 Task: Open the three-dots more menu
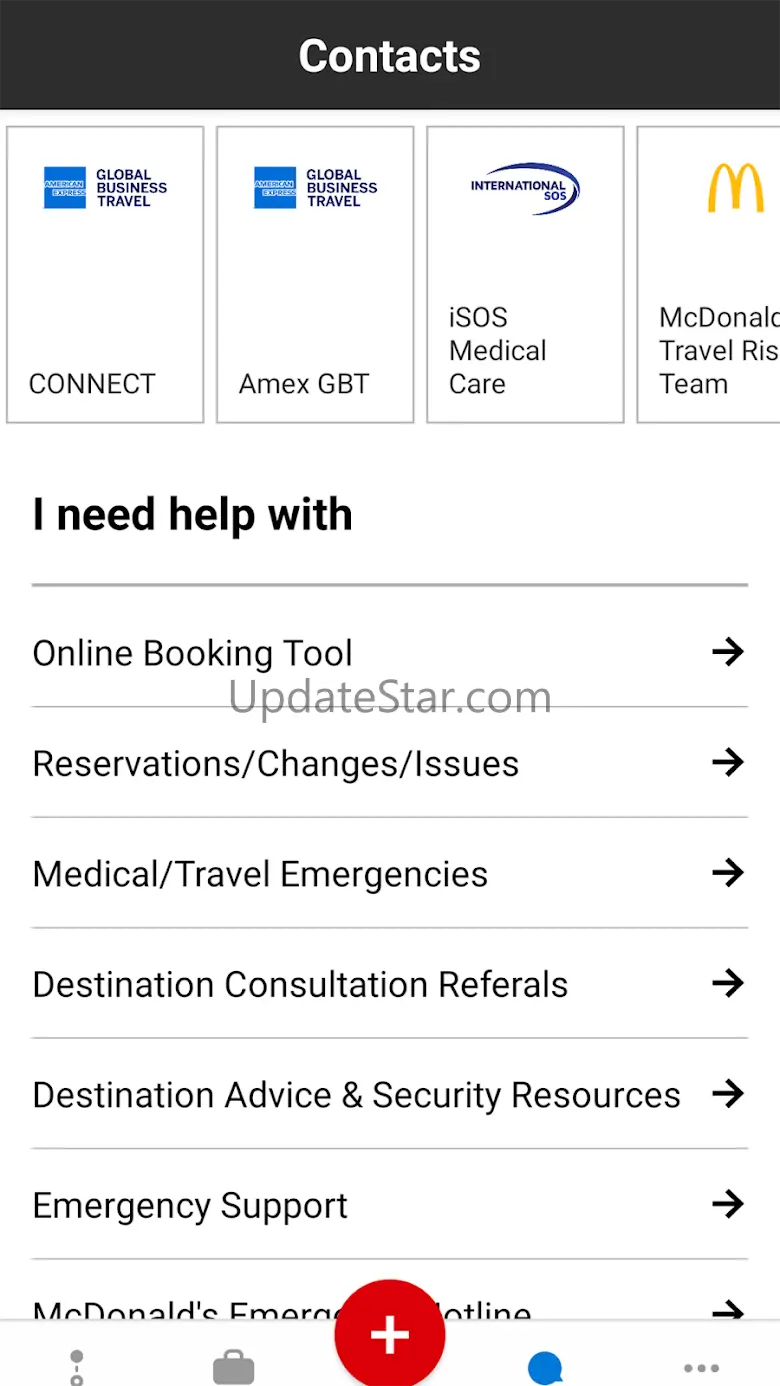pyautogui.click(x=701, y=1368)
